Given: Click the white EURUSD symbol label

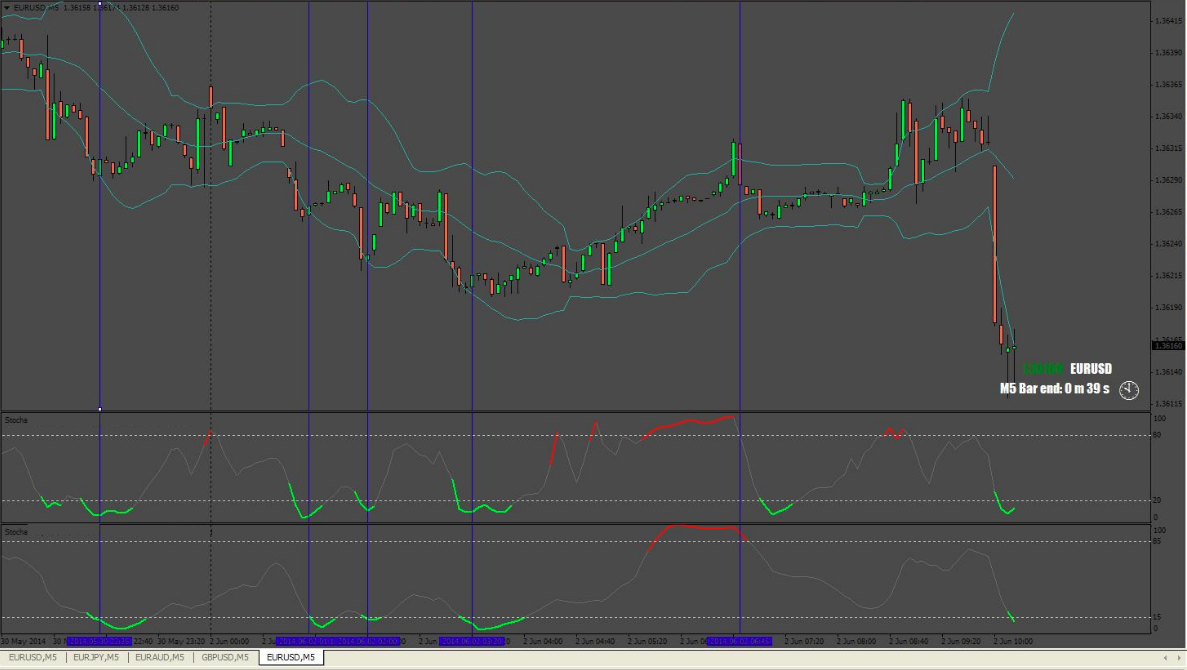Looking at the screenshot, I should (1090, 369).
